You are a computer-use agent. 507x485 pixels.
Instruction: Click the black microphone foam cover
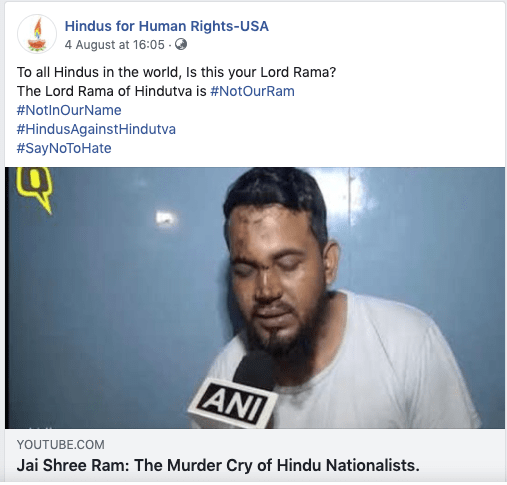[256, 369]
